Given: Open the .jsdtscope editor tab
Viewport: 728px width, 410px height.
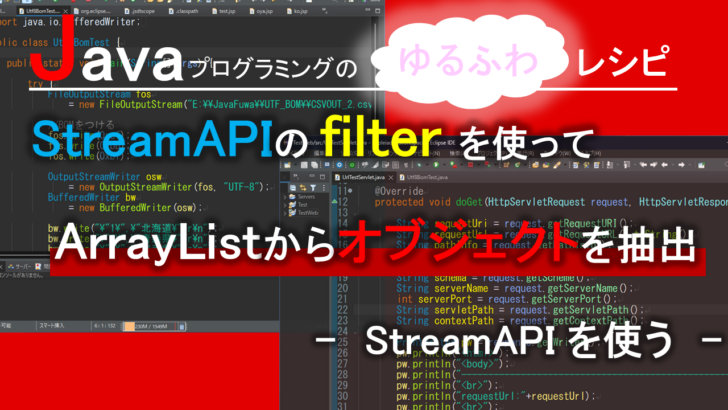Looking at the screenshot, I should coord(139,11).
